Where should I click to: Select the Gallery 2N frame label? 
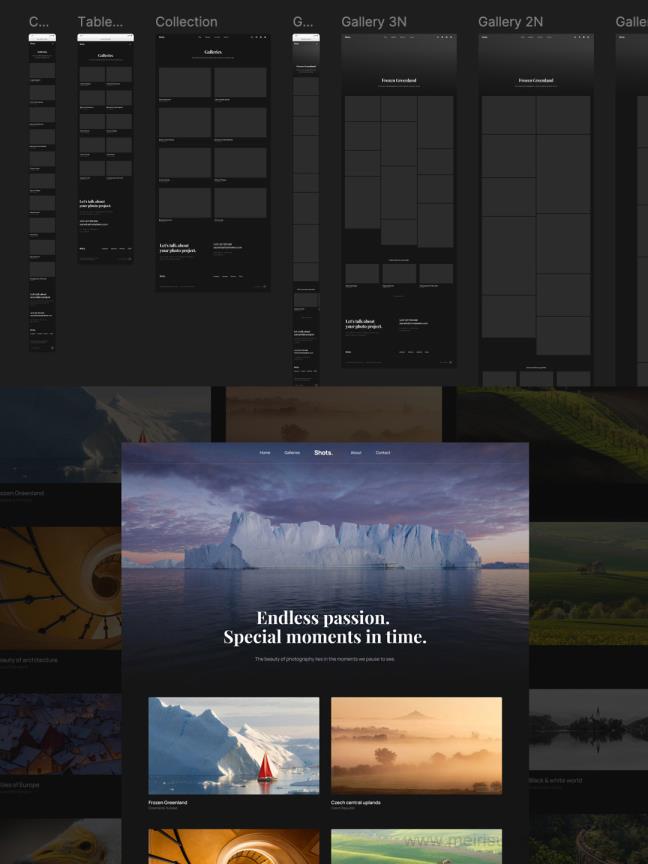pos(510,22)
